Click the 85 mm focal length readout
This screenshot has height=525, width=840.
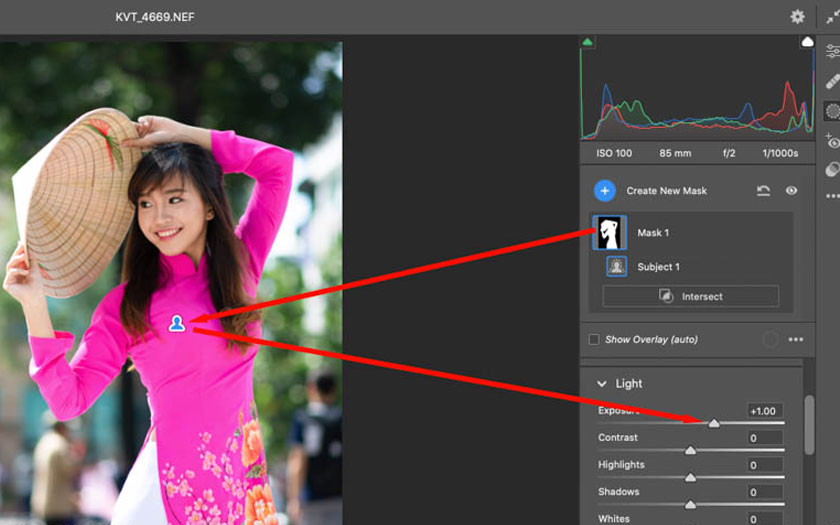coord(675,153)
